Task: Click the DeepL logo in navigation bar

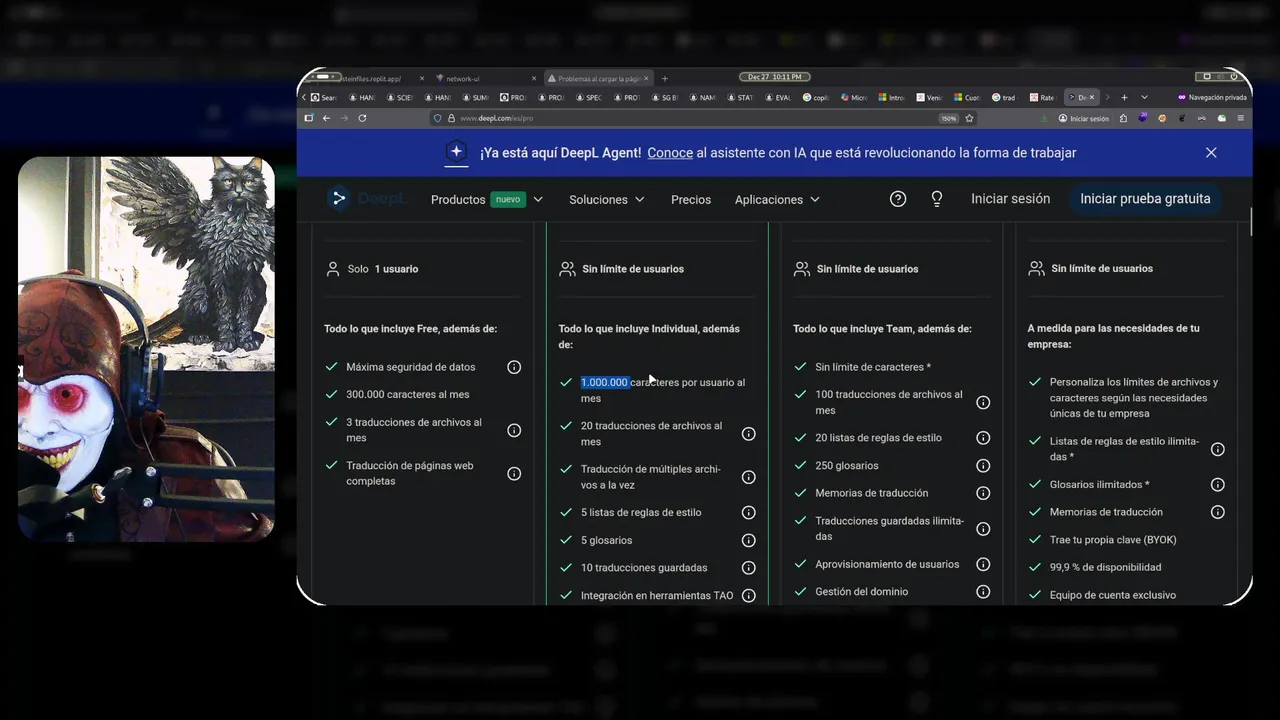Action: point(368,199)
